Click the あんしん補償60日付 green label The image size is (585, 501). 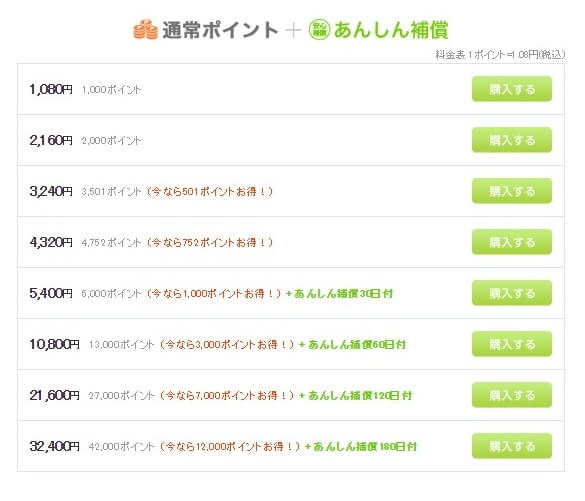pyautogui.click(x=352, y=345)
